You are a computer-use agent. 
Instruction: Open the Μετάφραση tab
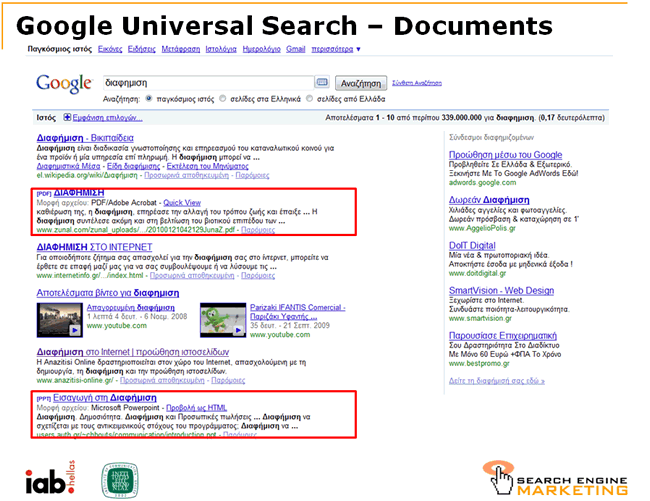click(181, 49)
